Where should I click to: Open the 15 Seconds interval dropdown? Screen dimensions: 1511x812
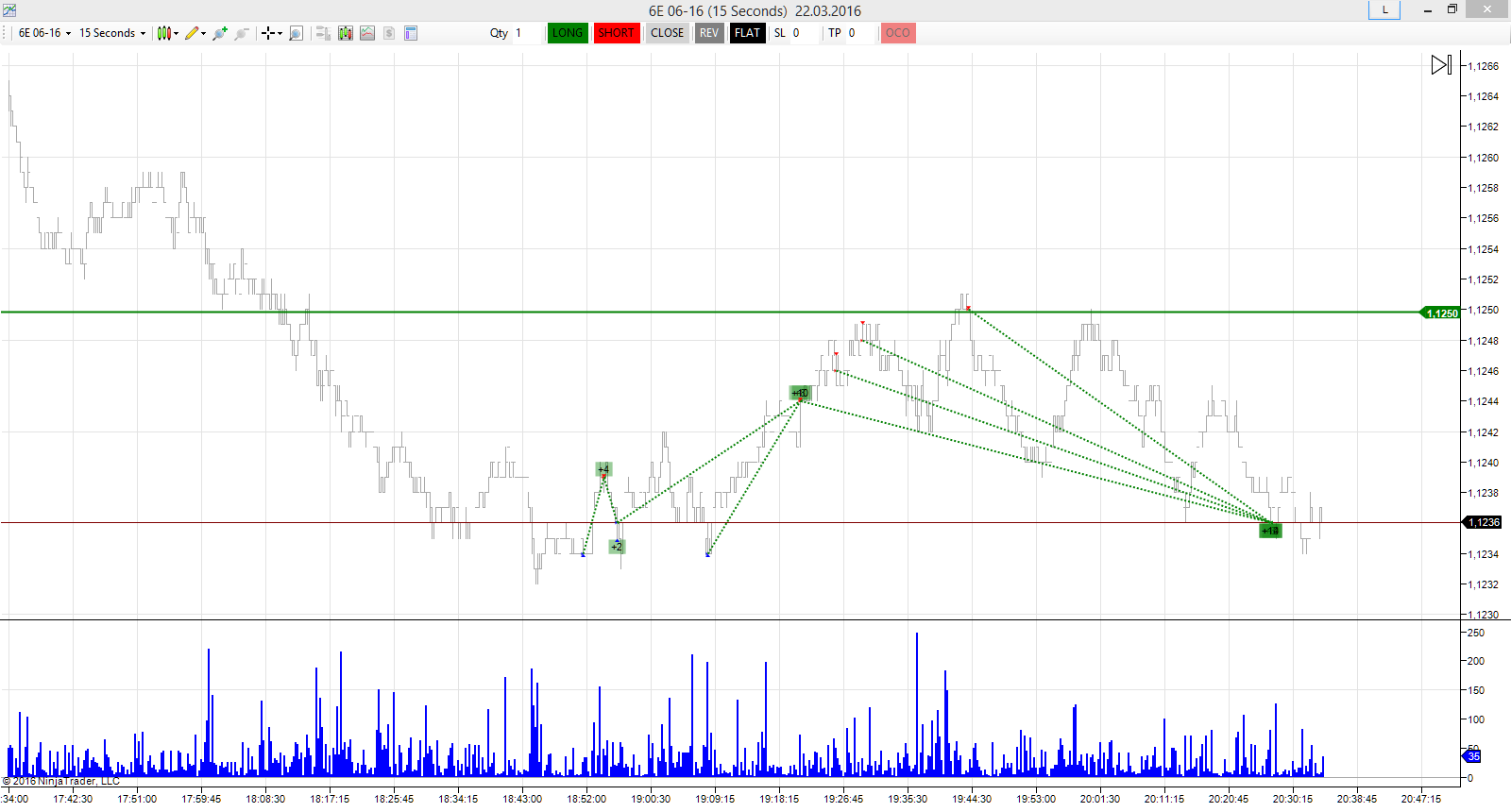112,33
